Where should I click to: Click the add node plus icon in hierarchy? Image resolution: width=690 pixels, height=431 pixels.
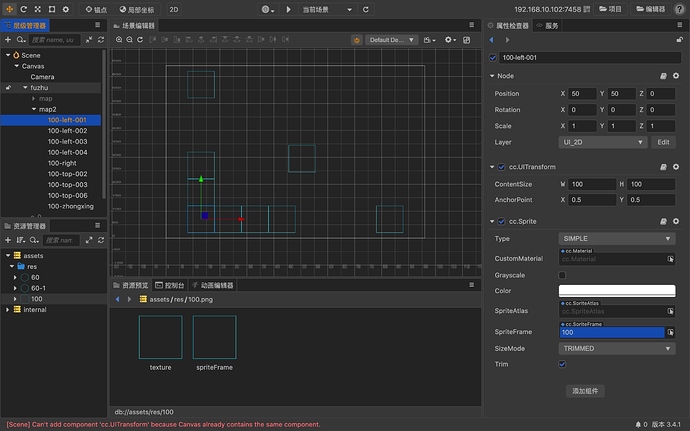tap(8, 40)
